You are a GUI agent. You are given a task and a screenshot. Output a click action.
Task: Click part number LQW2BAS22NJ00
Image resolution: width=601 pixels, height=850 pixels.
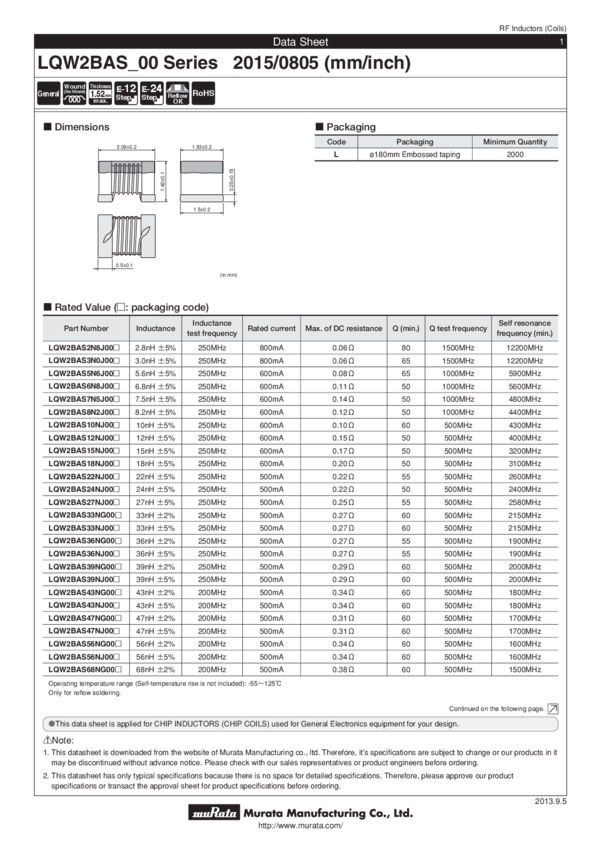pos(84,476)
